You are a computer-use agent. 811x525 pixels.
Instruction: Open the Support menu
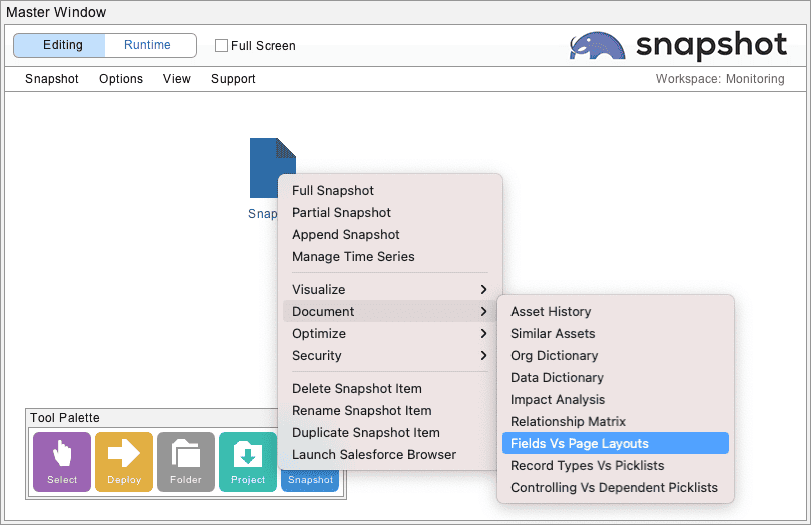click(x=233, y=79)
